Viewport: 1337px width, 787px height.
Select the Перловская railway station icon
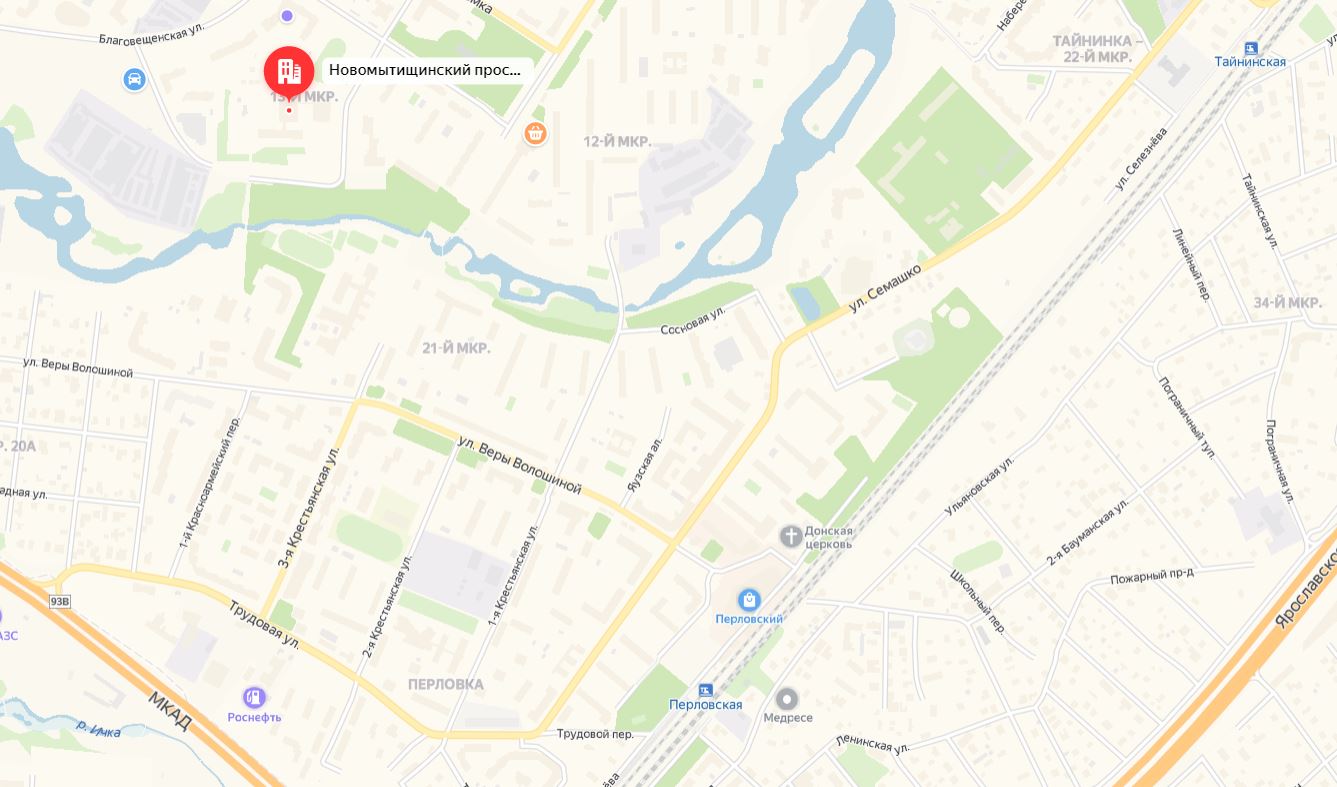(706, 690)
